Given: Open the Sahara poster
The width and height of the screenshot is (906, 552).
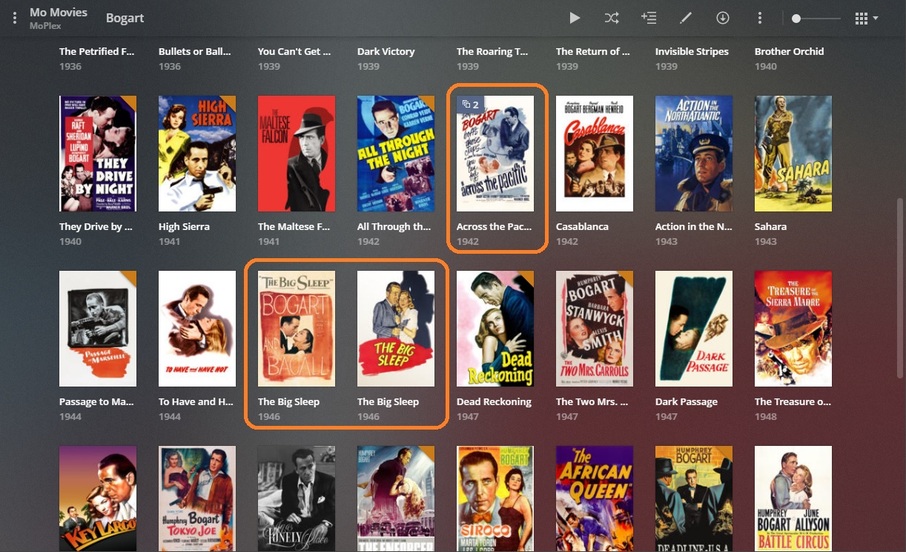Looking at the screenshot, I should (793, 154).
